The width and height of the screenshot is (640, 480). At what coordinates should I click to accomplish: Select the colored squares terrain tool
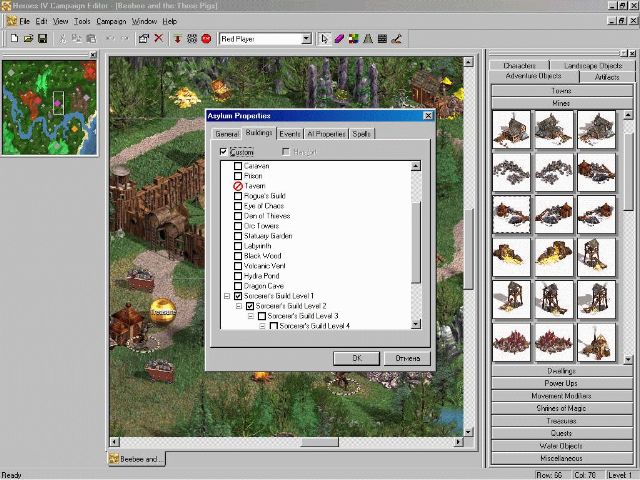(x=353, y=39)
